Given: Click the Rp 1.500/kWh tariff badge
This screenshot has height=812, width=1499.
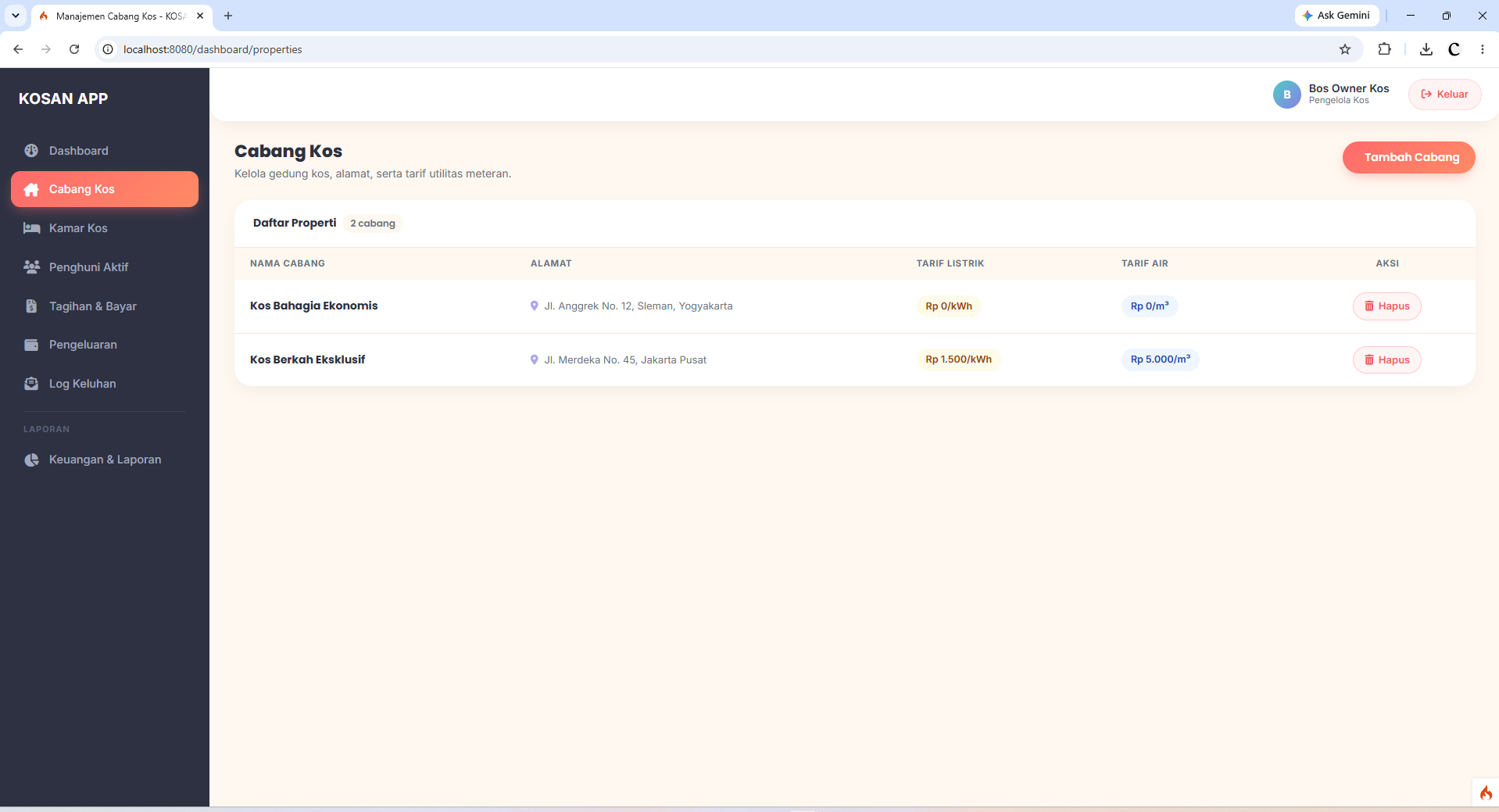Looking at the screenshot, I should click(x=958, y=359).
